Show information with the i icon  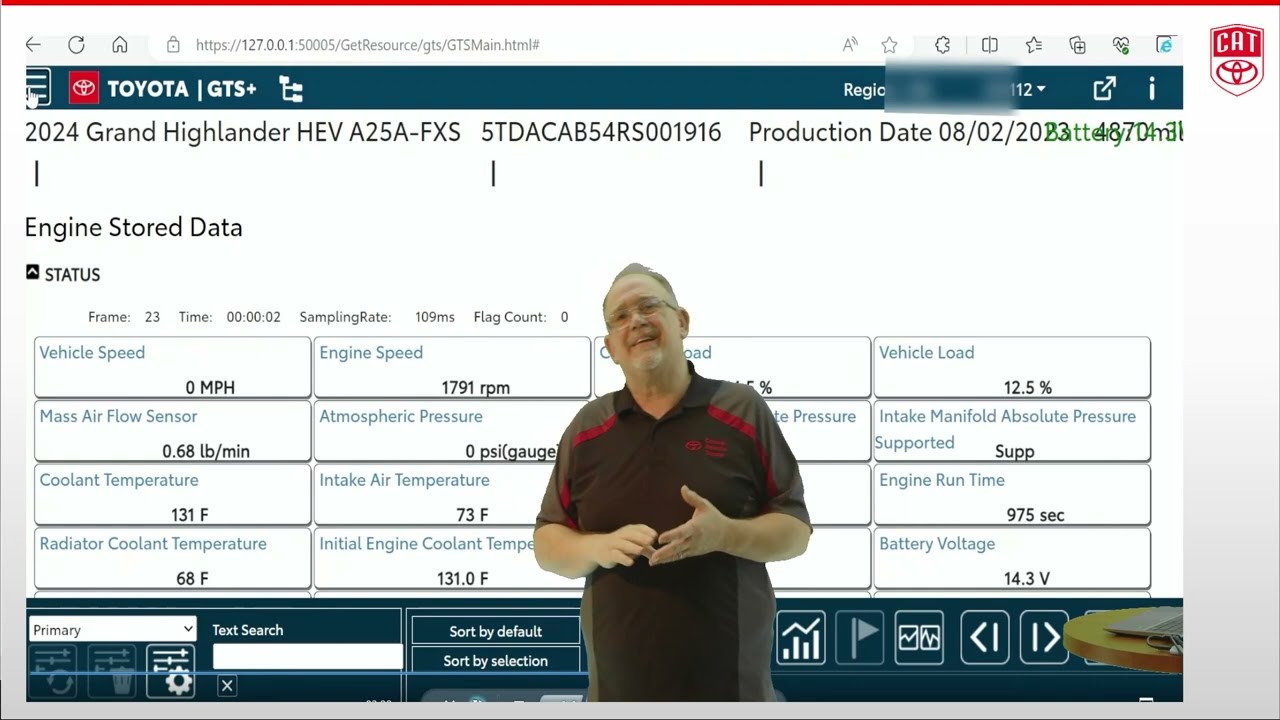tap(1152, 89)
